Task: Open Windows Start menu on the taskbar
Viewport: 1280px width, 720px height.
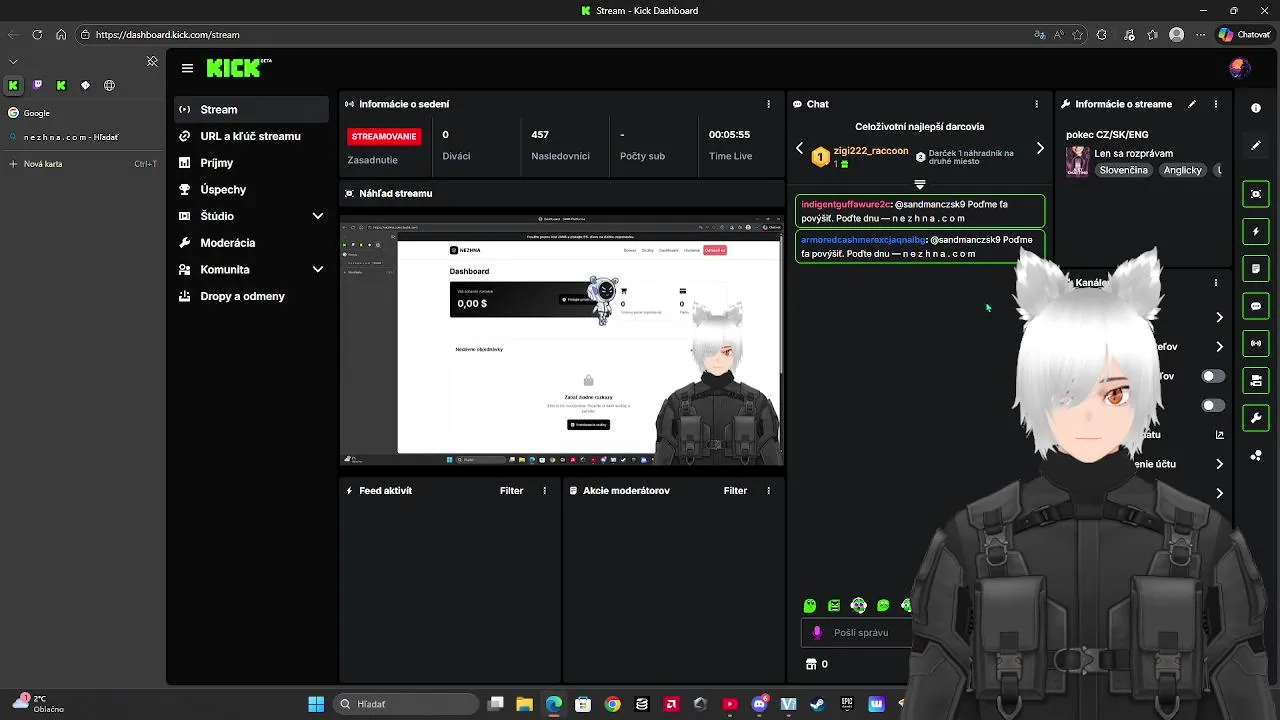Action: point(316,704)
